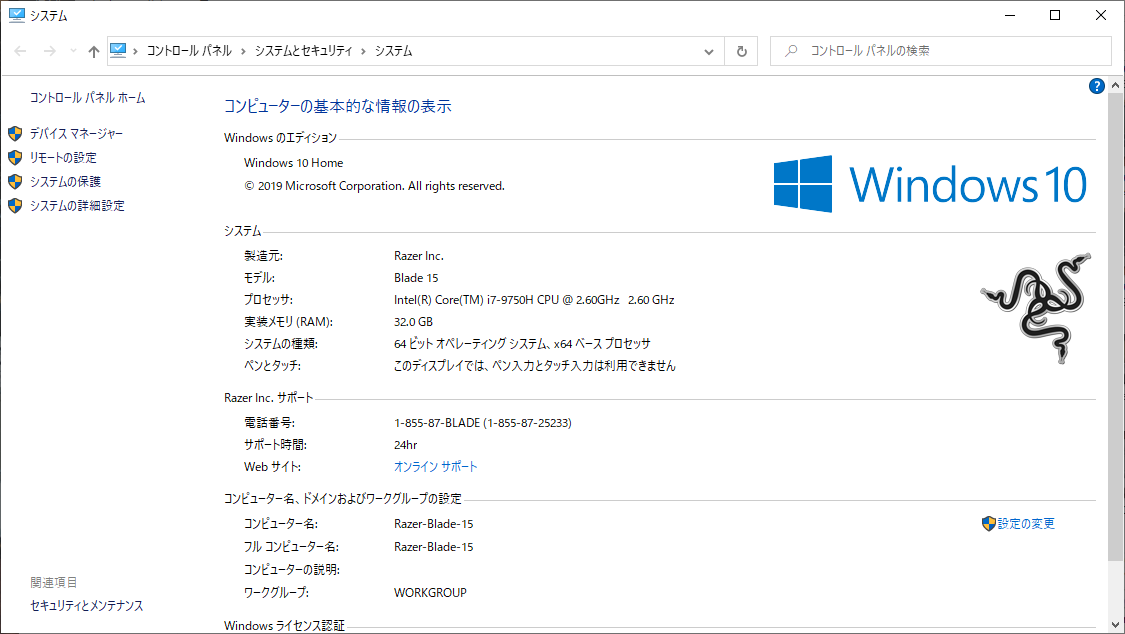Click the コンピューターの説明 label
The image size is (1125, 634).
tap(292, 570)
